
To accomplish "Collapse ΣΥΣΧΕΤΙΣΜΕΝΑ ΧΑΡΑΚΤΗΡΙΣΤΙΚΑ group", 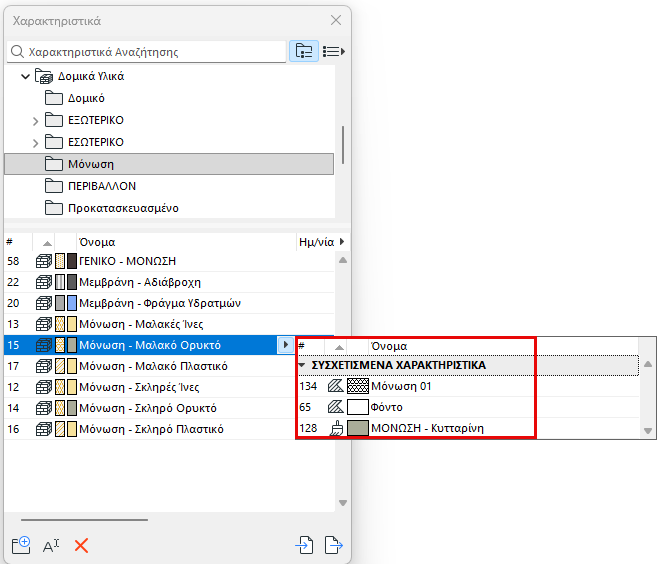I will 302,365.
